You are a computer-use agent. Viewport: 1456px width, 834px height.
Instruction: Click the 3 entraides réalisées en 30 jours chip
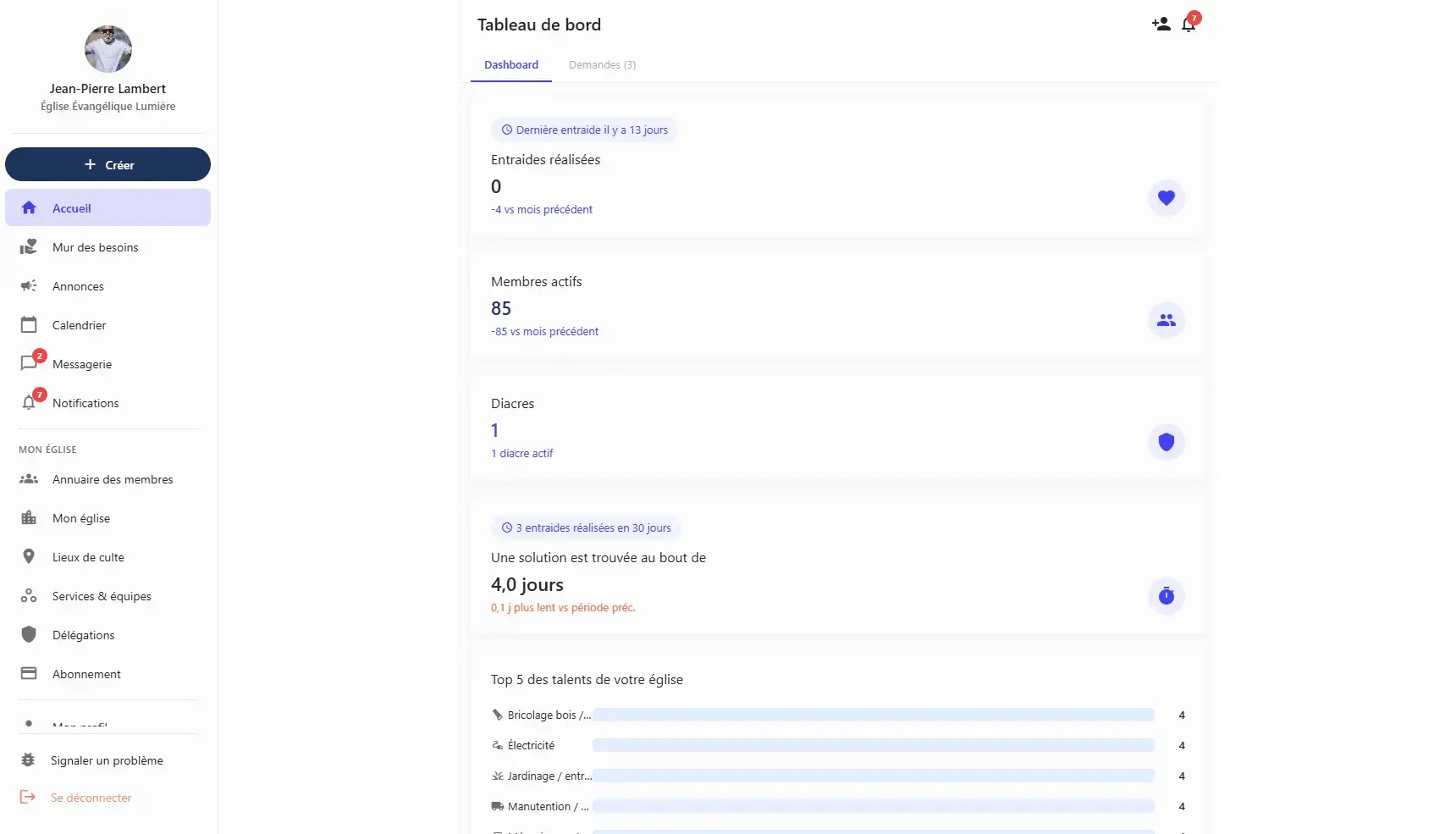coord(586,528)
